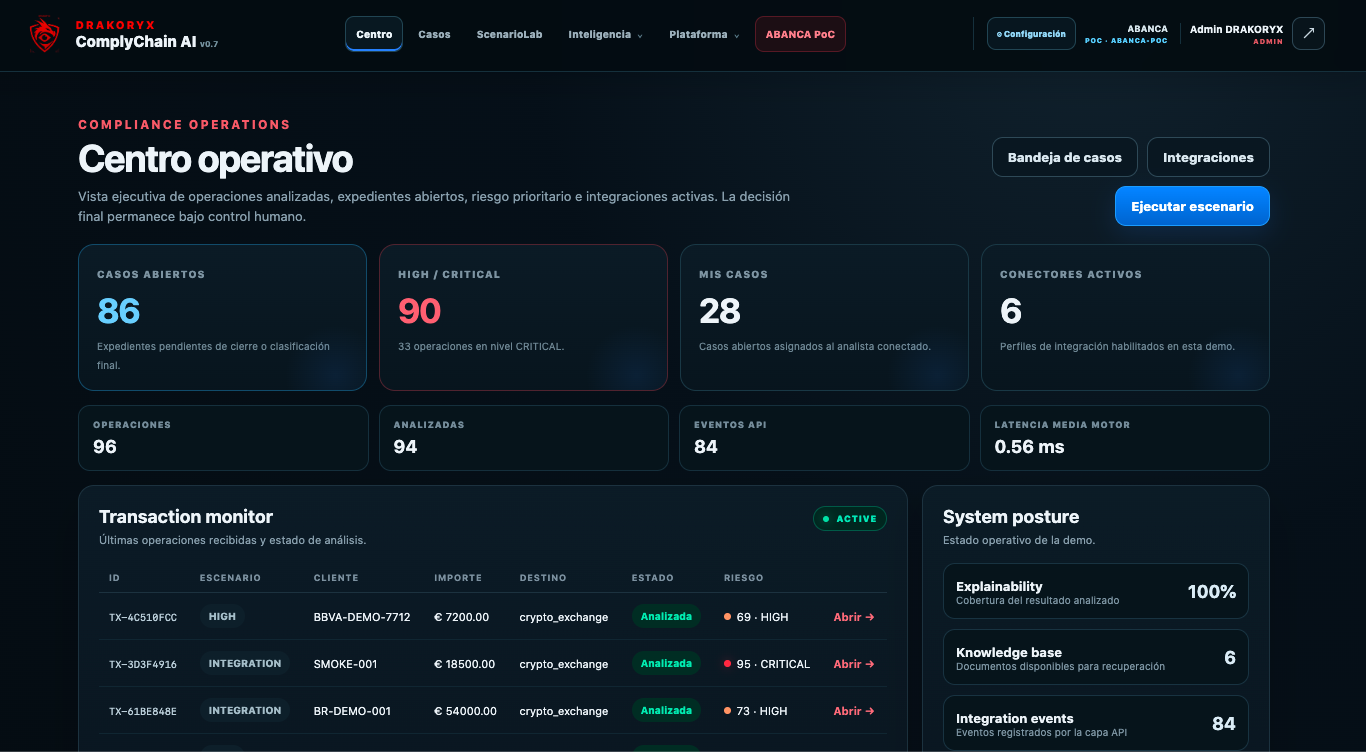
Task: Click the DRAKORYX dragon logo icon
Action: [44, 35]
